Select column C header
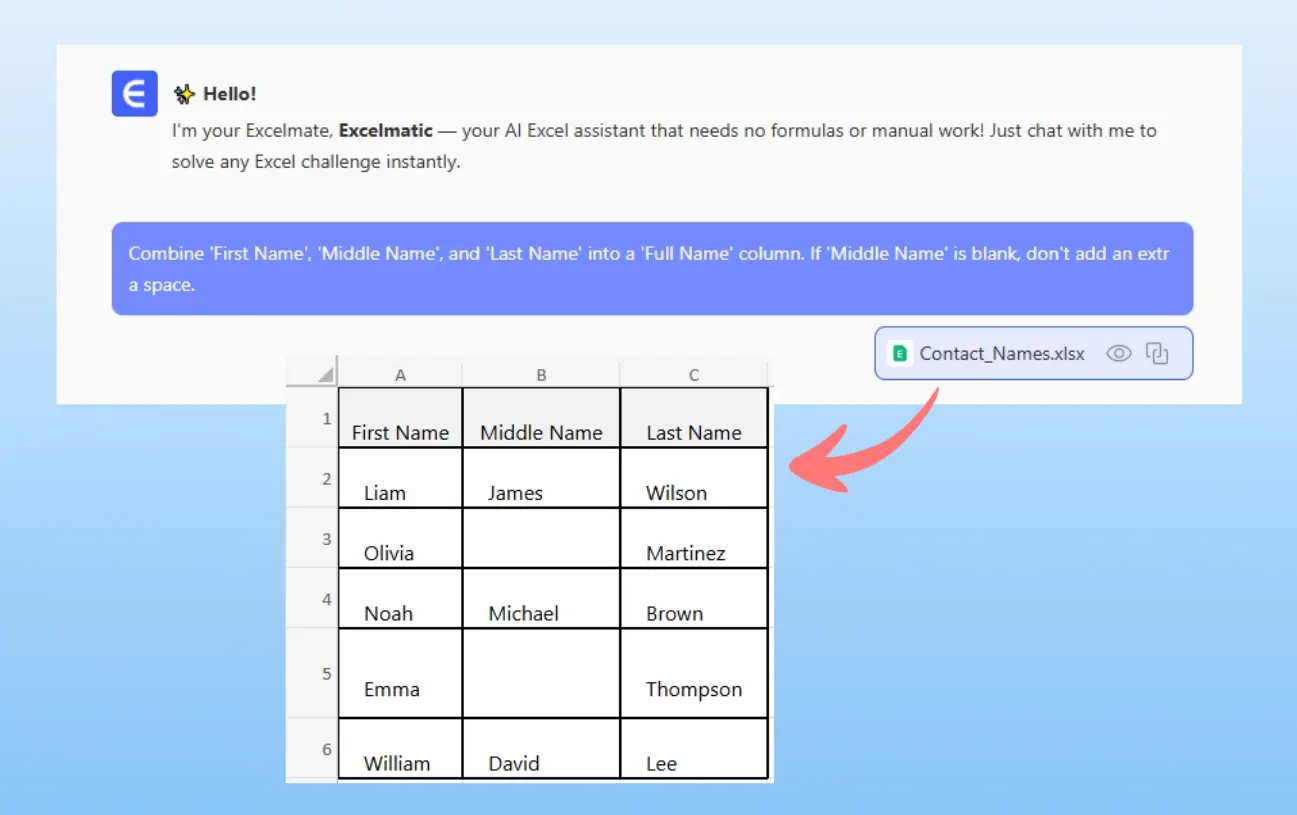The height and width of the screenshot is (815, 1297). 694,375
